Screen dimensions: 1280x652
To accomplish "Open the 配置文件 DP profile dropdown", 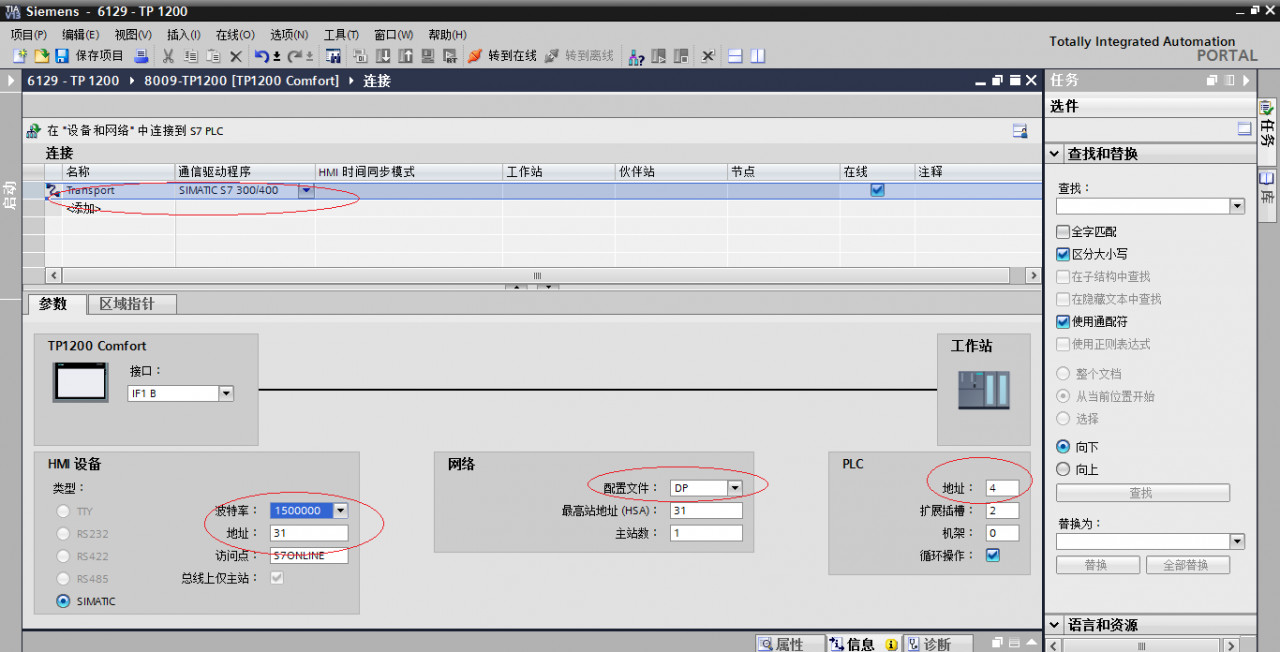I will pos(735,488).
